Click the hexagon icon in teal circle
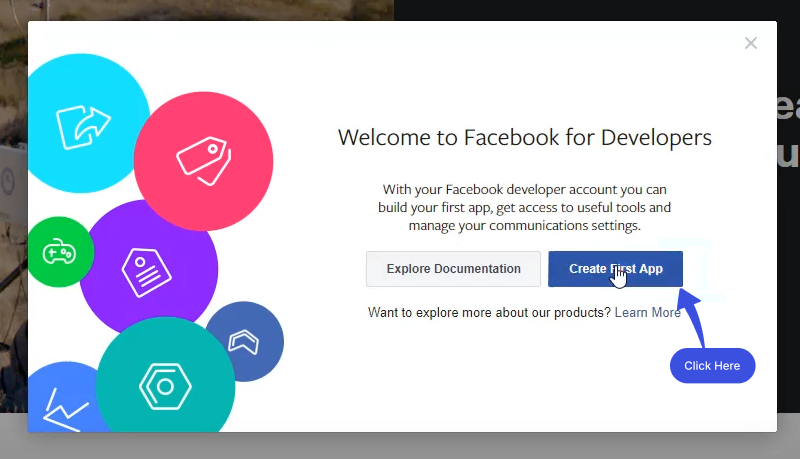Viewport: 800px width, 459px height. tap(165, 386)
